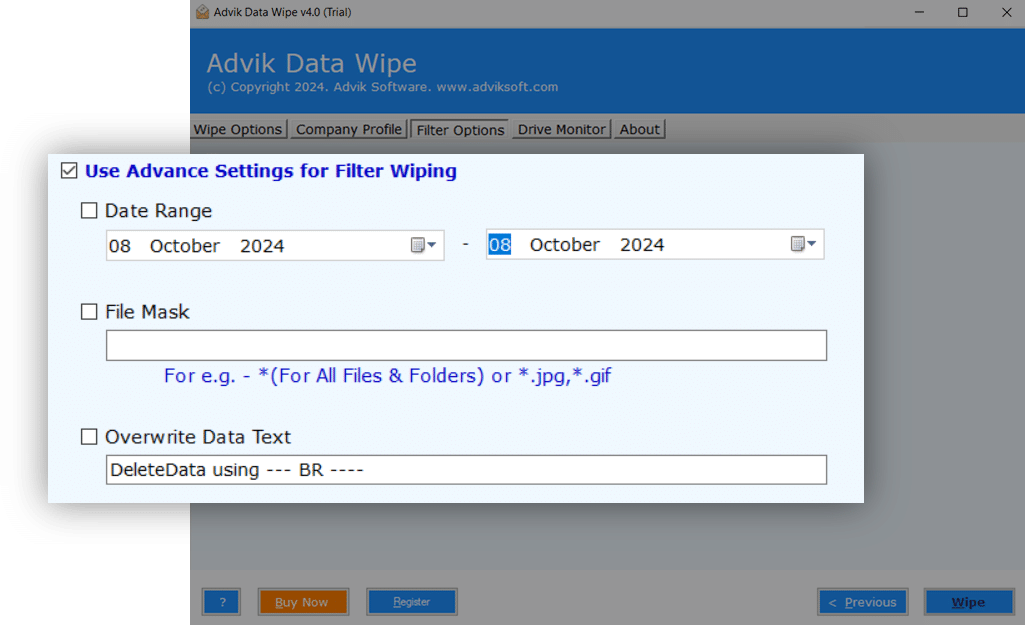Image resolution: width=1025 pixels, height=625 pixels.
Task: Click the Advik Data Wipe app icon in title bar
Action: click(202, 12)
